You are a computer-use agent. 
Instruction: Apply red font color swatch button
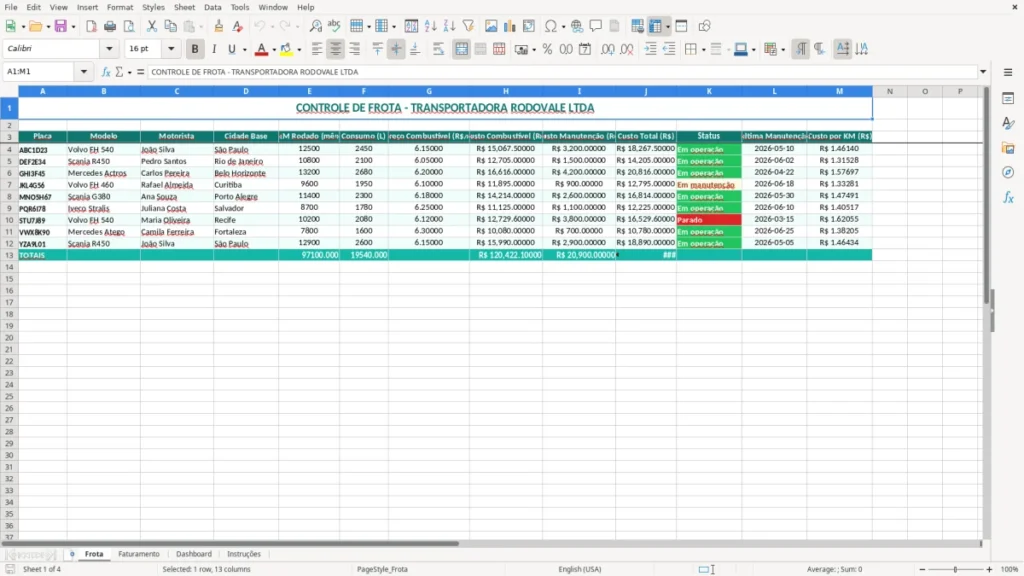click(x=261, y=49)
